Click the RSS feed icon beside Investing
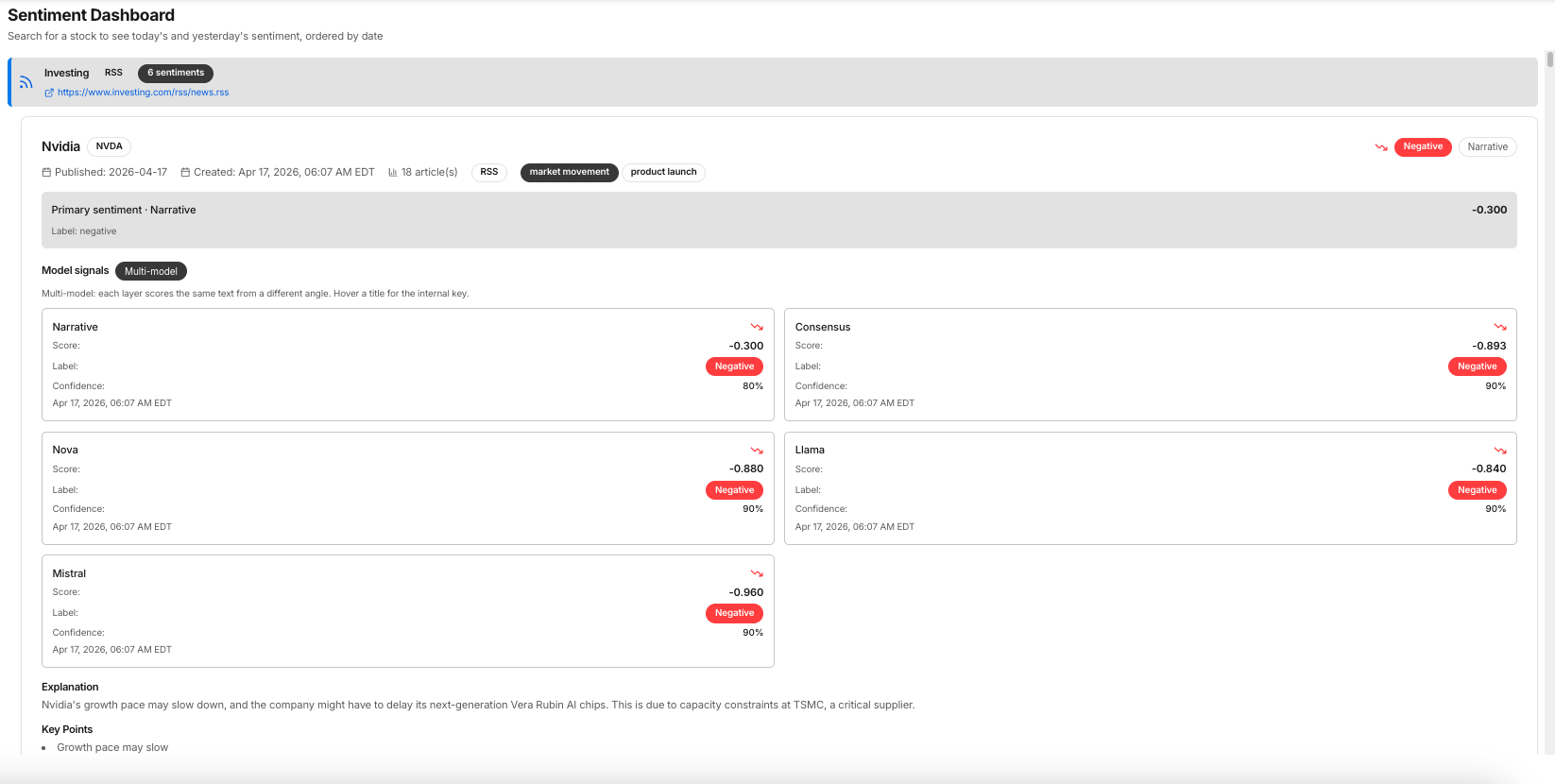Image resolution: width=1555 pixels, height=784 pixels. (26, 82)
